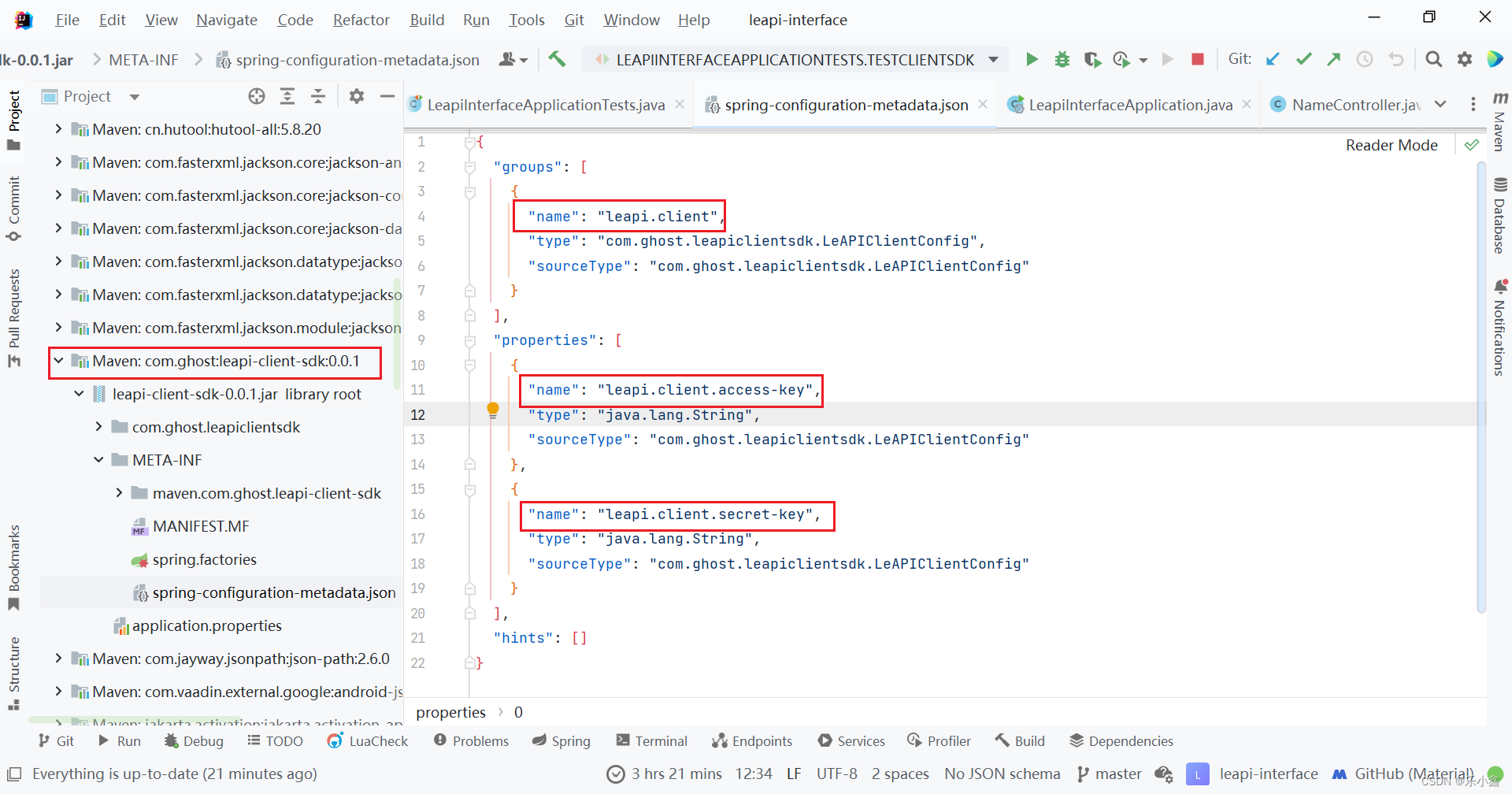The height and width of the screenshot is (794, 1512).
Task: Update project from Git
Action: point(1273,59)
